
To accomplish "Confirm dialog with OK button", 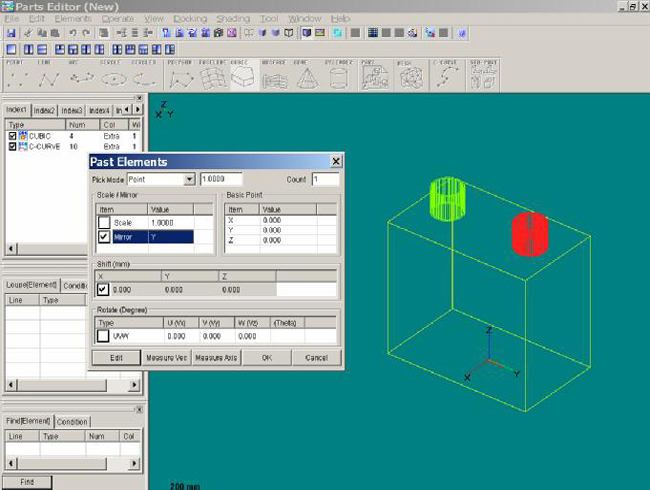I will click(x=265, y=357).
